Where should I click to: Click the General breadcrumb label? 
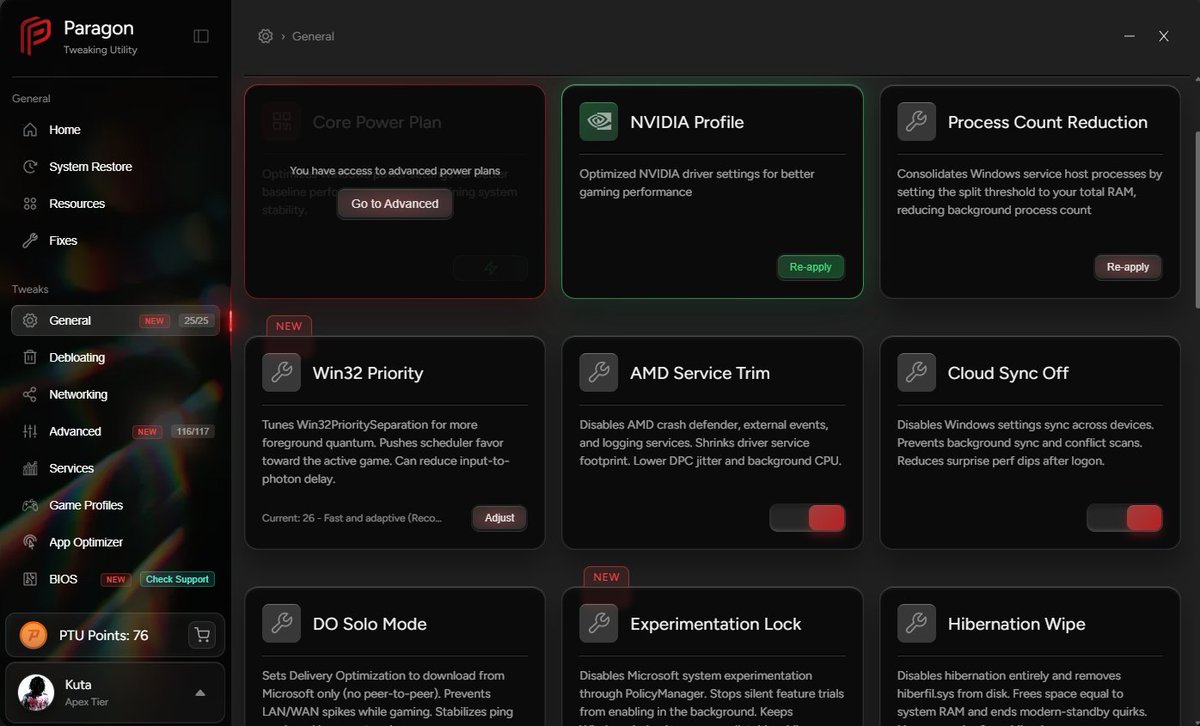point(313,36)
